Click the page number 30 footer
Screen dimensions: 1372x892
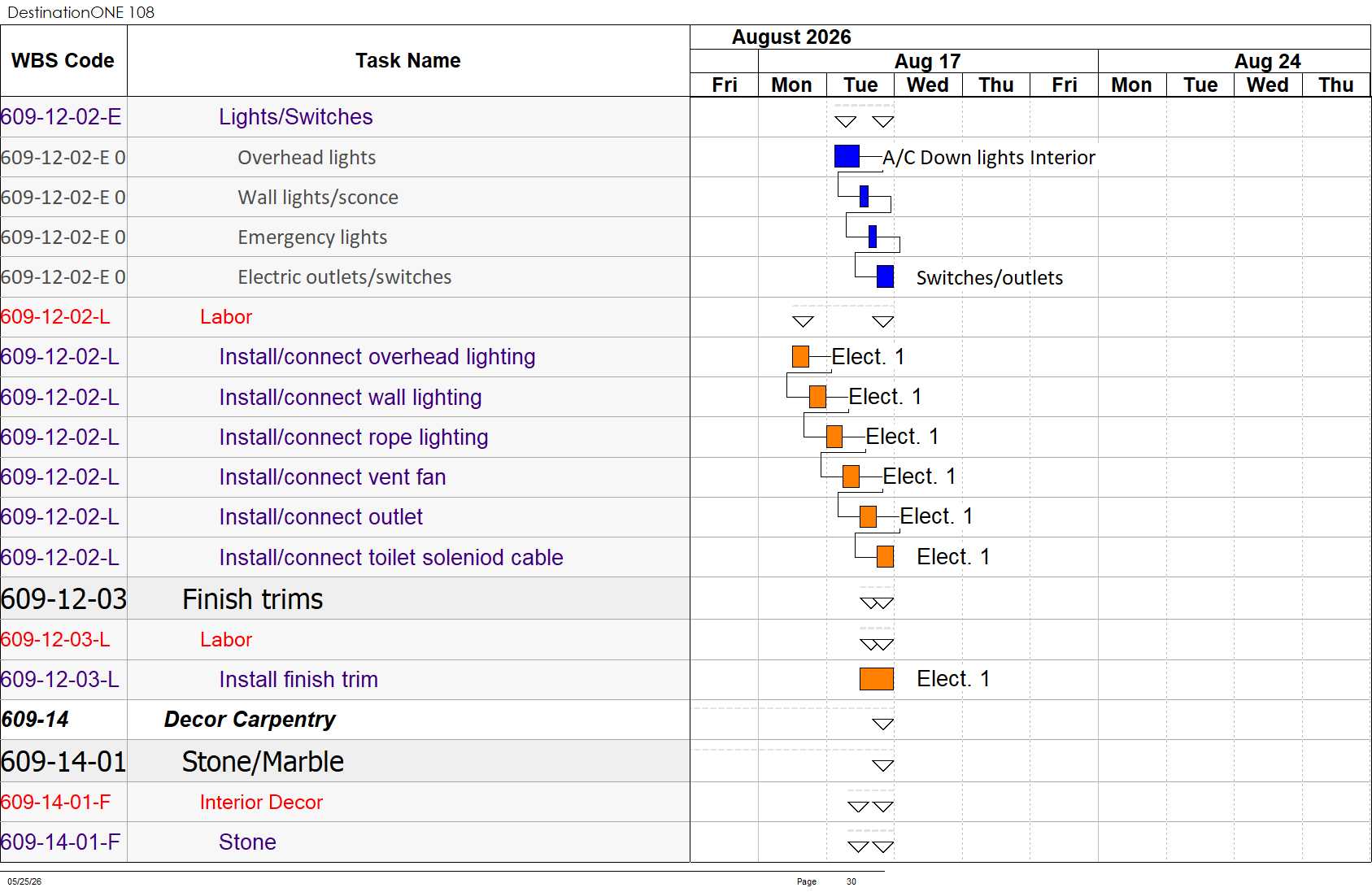[x=852, y=881]
